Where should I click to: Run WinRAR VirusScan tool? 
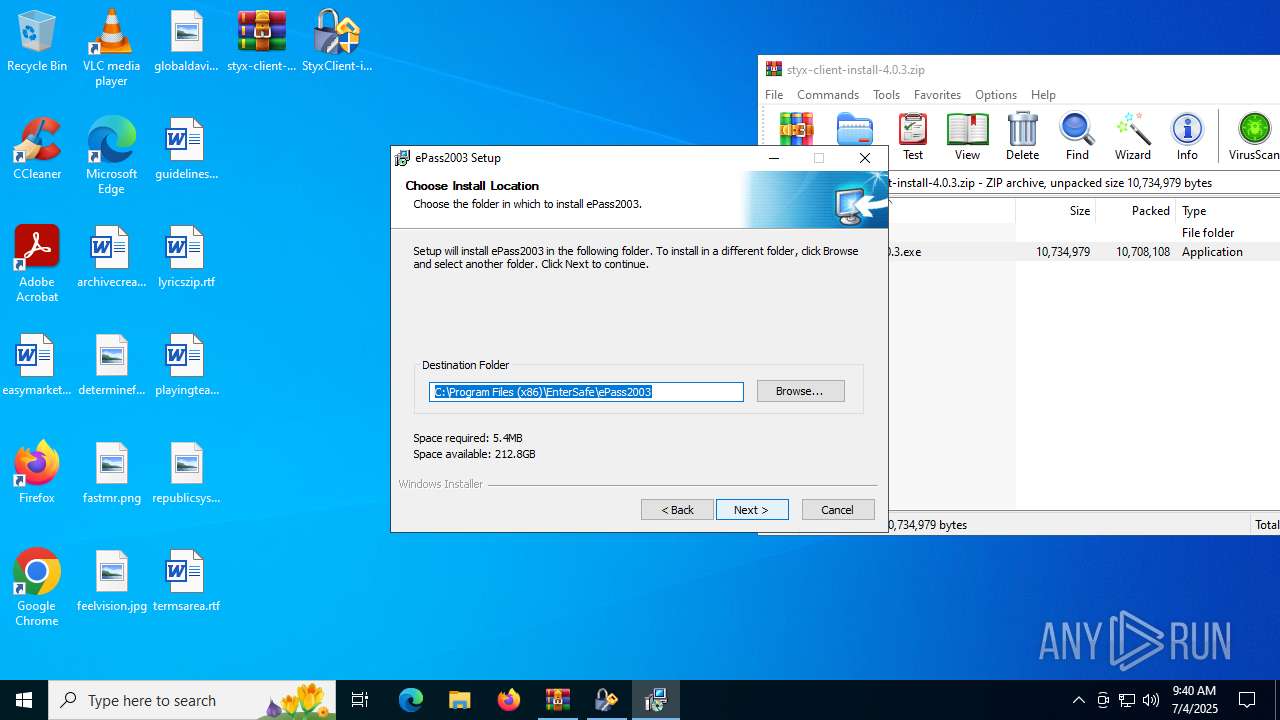click(1254, 136)
